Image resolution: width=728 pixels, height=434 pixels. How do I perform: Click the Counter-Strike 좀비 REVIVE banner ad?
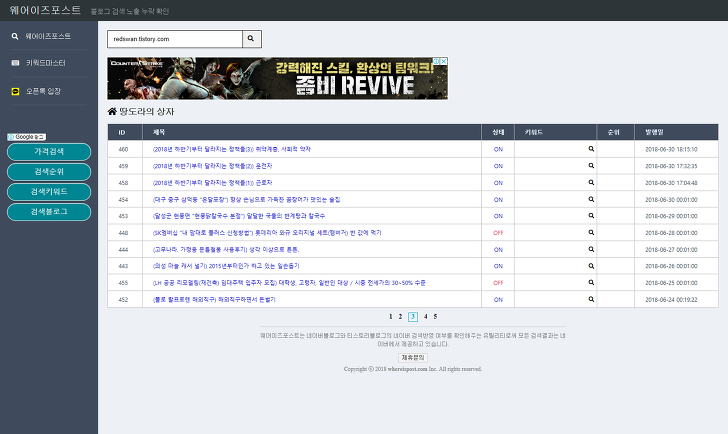[x=278, y=78]
